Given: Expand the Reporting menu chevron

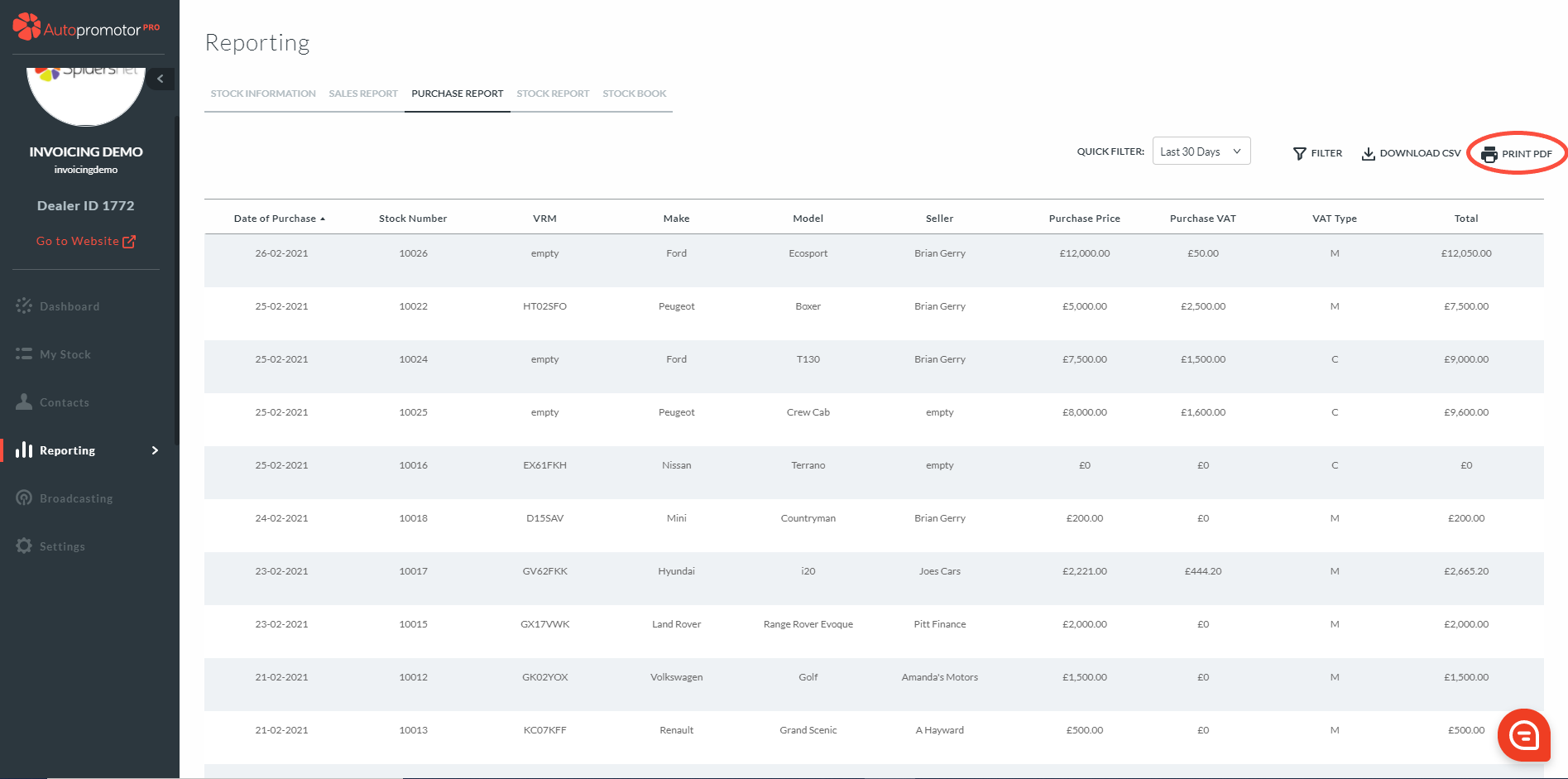Looking at the screenshot, I should (x=155, y=450).
